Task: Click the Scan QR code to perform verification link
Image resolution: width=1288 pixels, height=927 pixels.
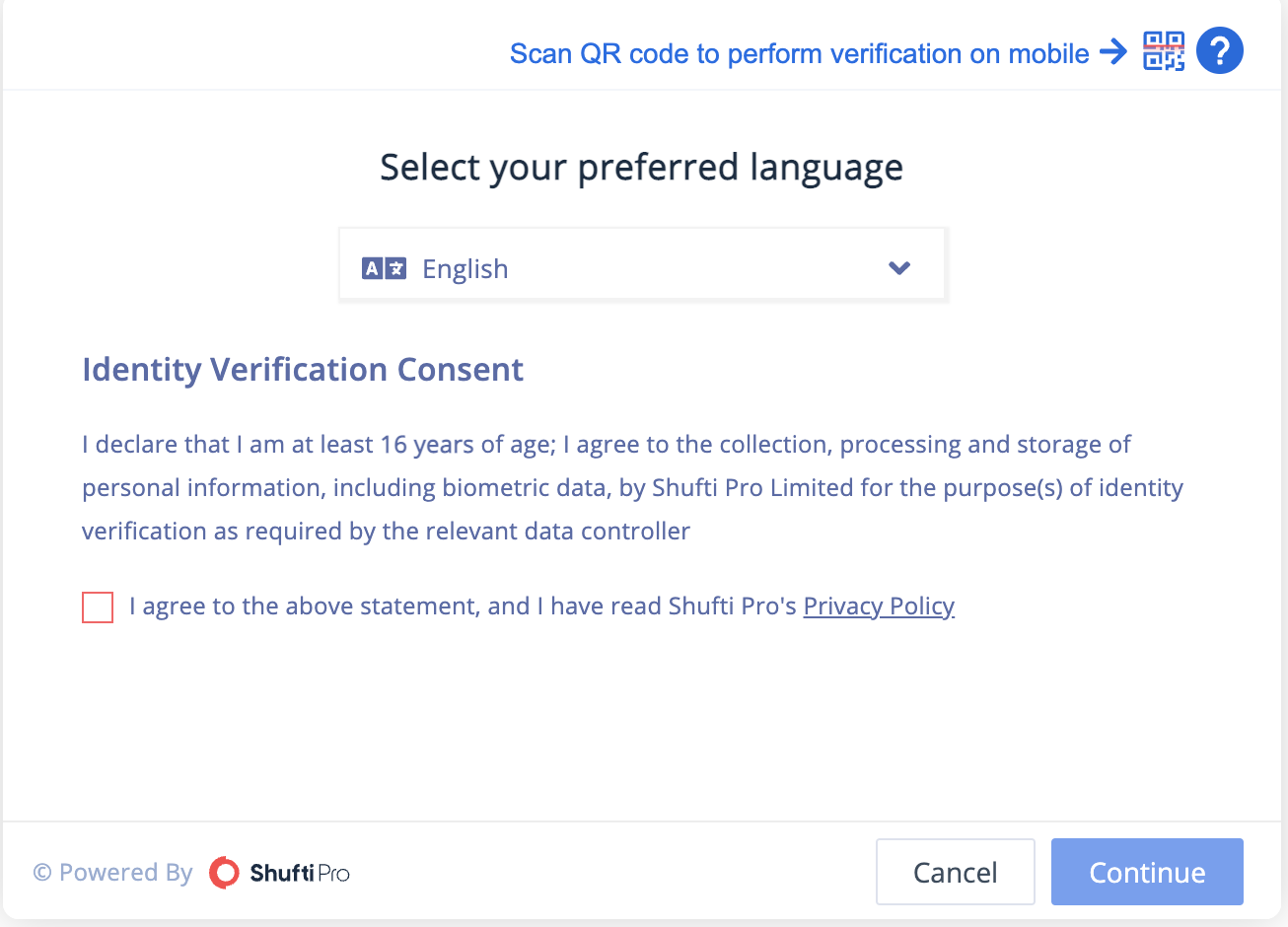Action: [x=800, y=53]
